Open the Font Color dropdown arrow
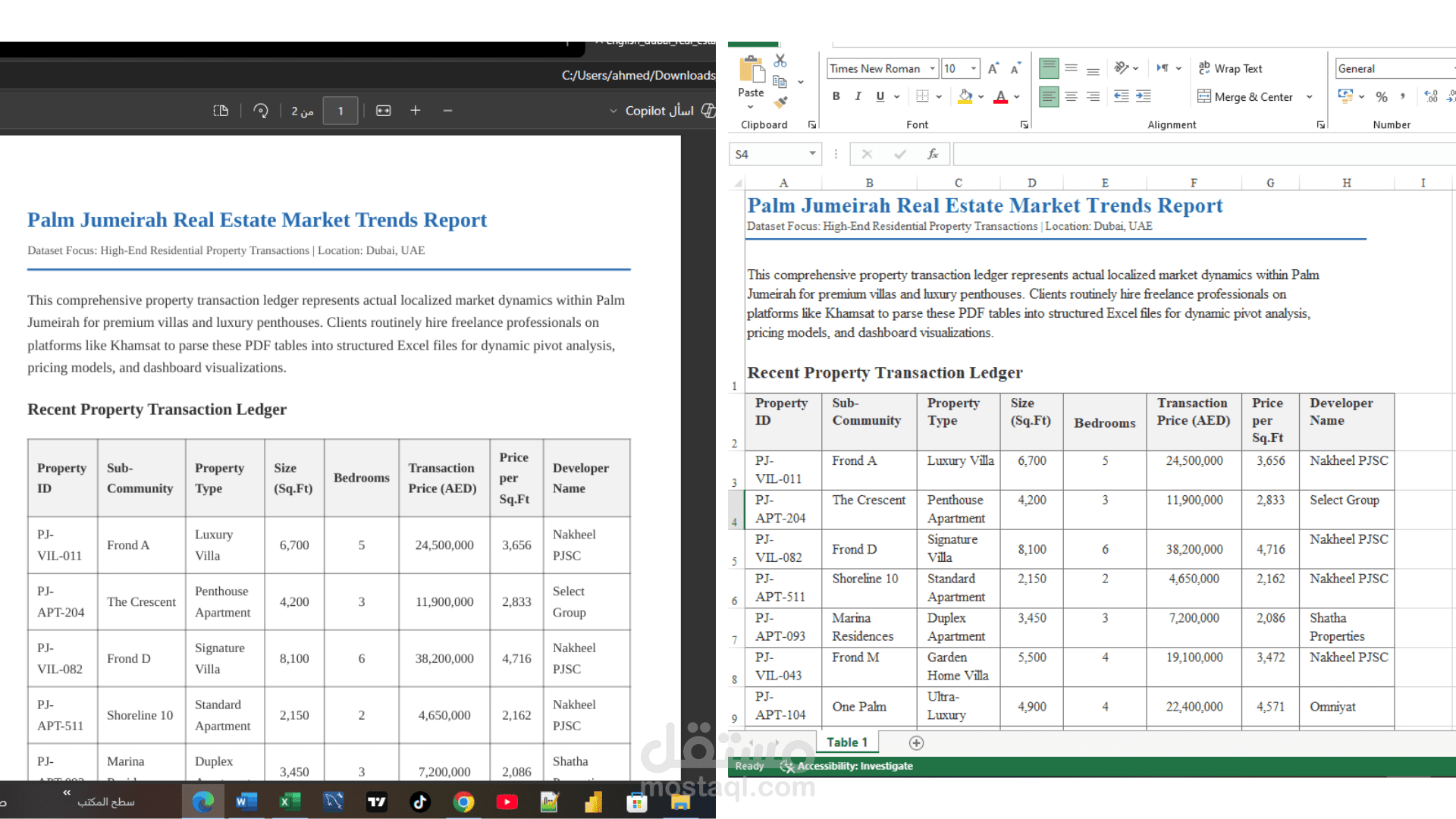Viewport: 1456px width, 819px height. [x=1016, y=96]
